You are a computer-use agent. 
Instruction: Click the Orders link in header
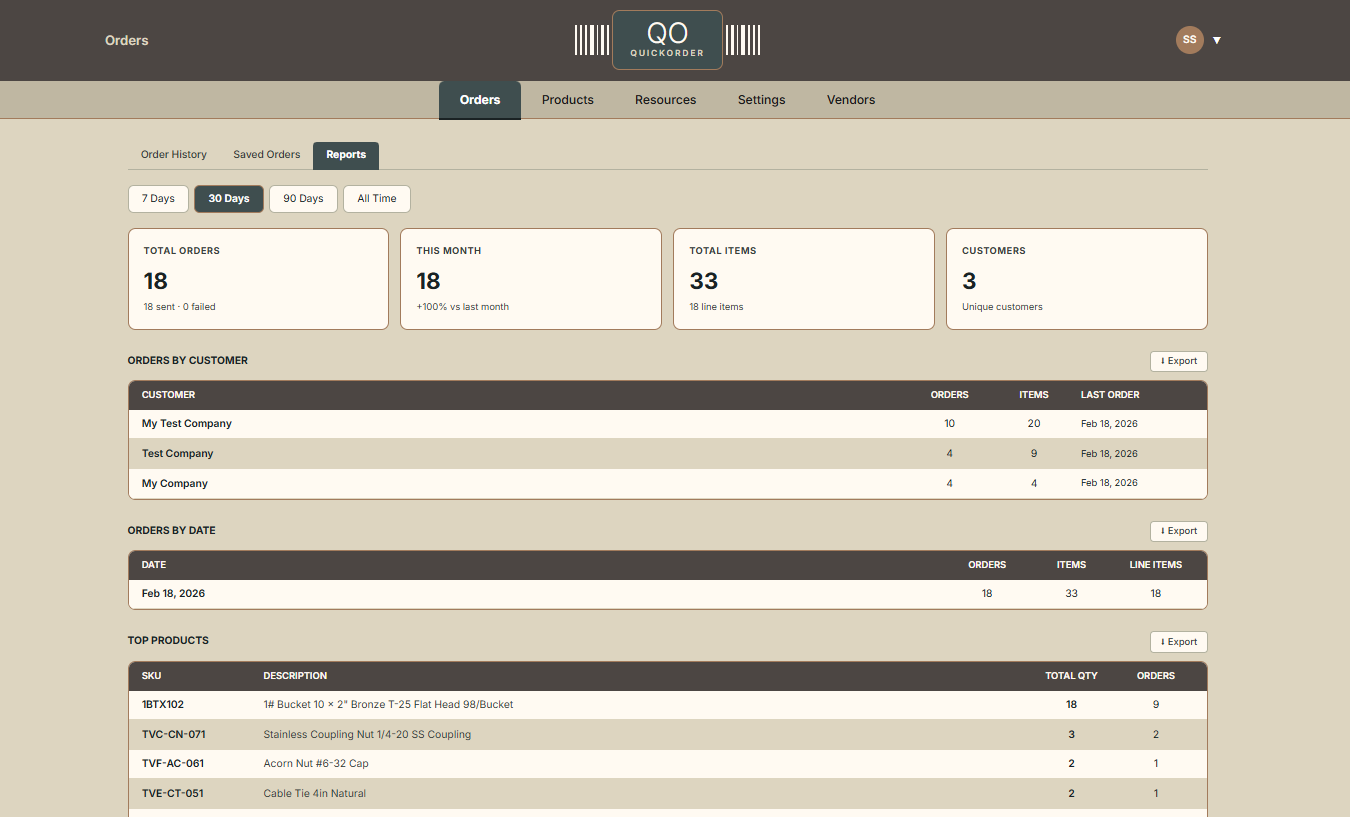point(127,41)
